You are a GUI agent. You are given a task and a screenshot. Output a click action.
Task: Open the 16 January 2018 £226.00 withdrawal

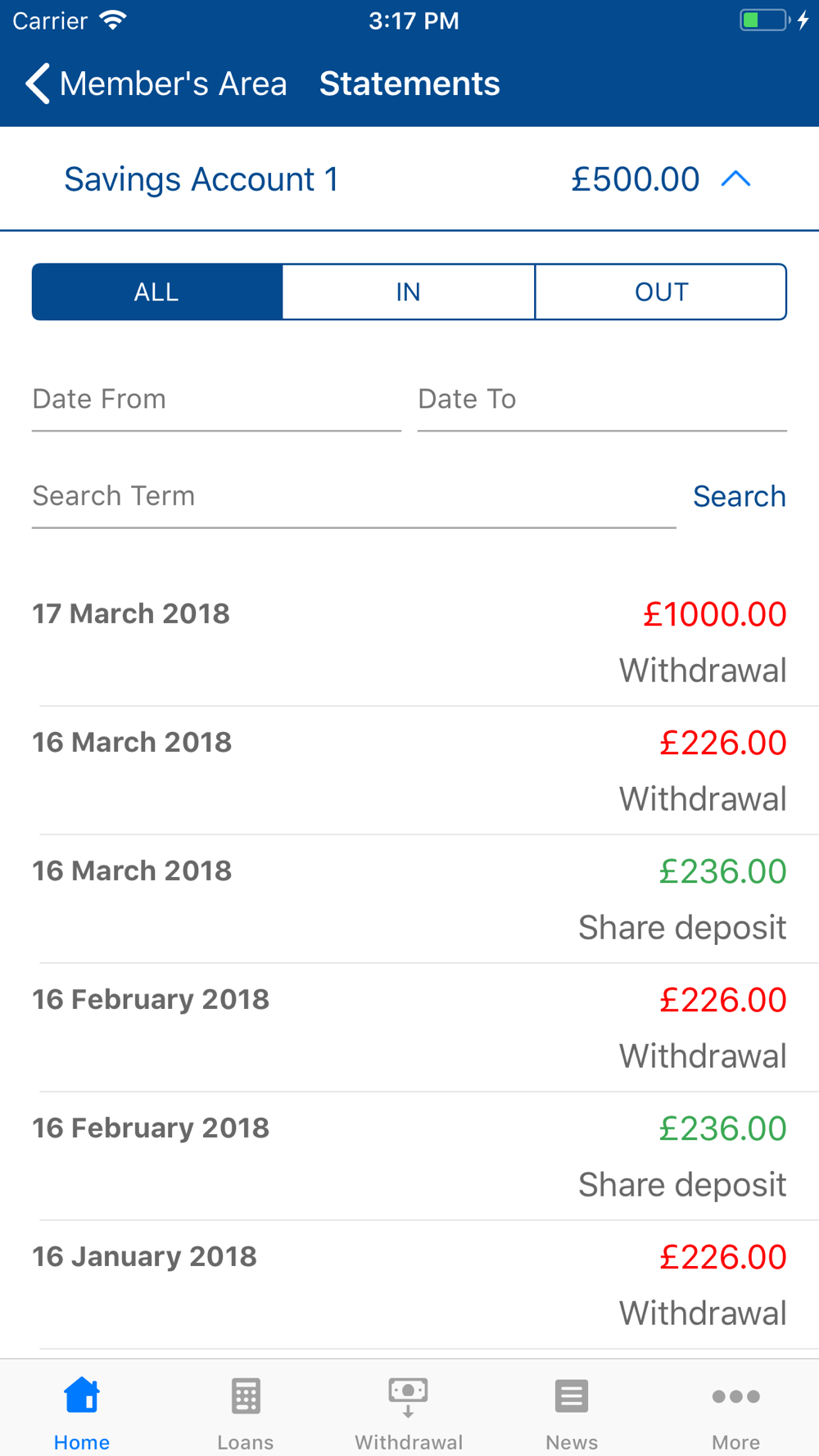409,1285
